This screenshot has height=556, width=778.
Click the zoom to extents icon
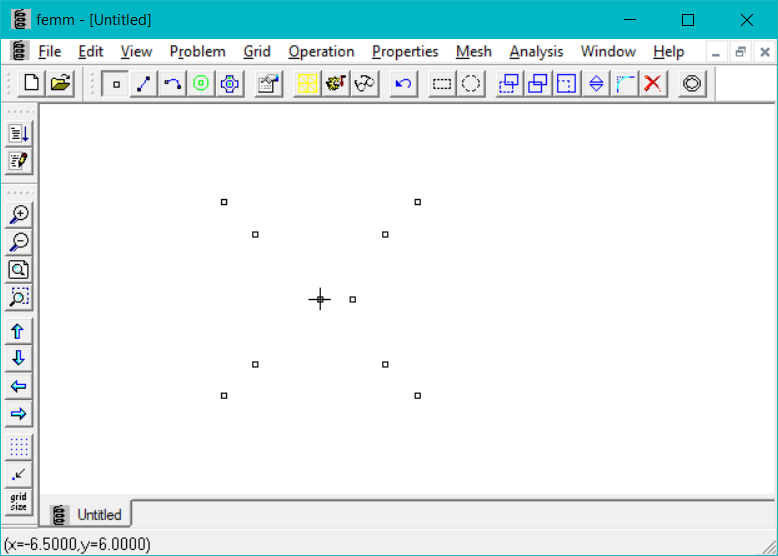tap(19, 270)
